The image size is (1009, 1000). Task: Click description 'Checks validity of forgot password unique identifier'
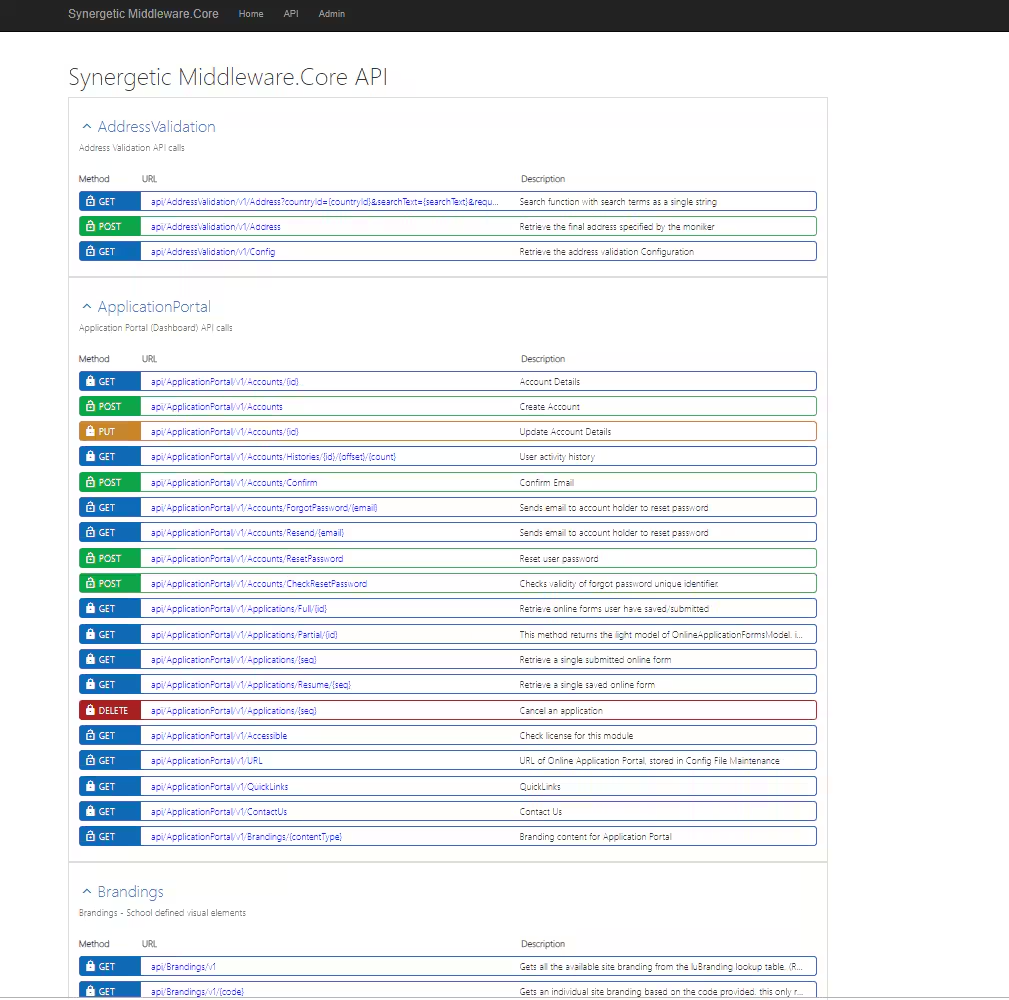(618, 584)
